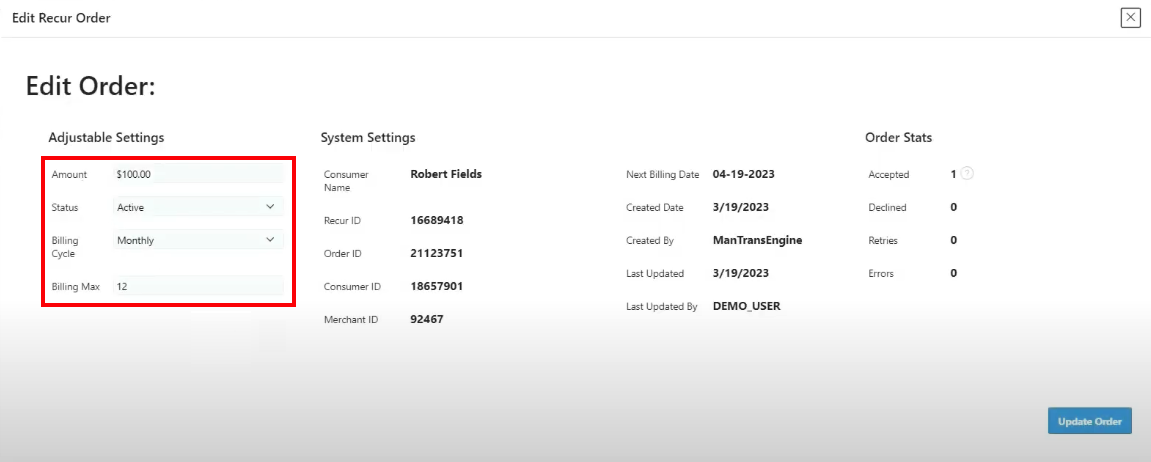Click the Recur ID value 16689418
Screen dimensions: 1151x462
(x=437, y=220)
